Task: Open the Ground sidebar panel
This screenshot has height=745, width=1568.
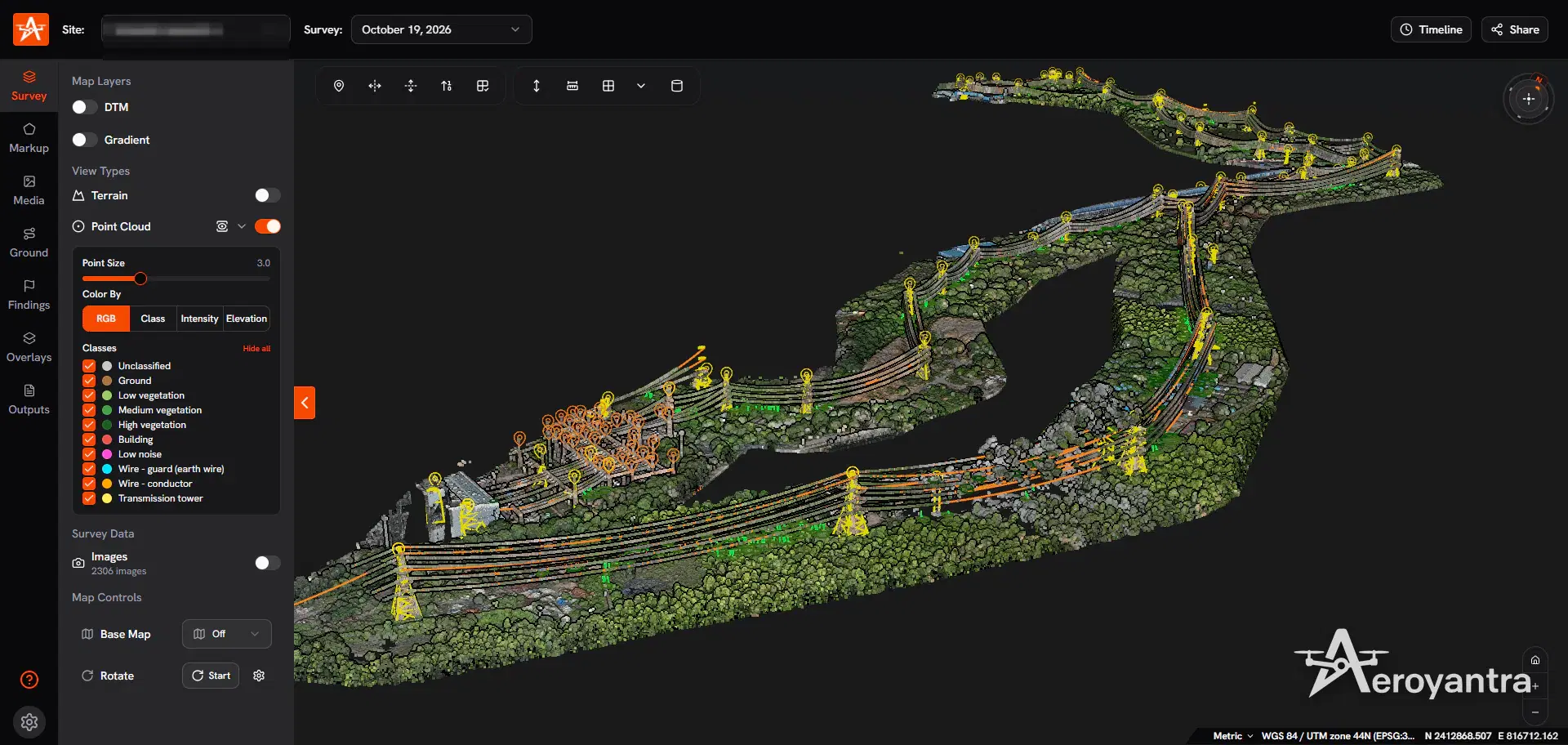Action: click(x=29, y=243)
